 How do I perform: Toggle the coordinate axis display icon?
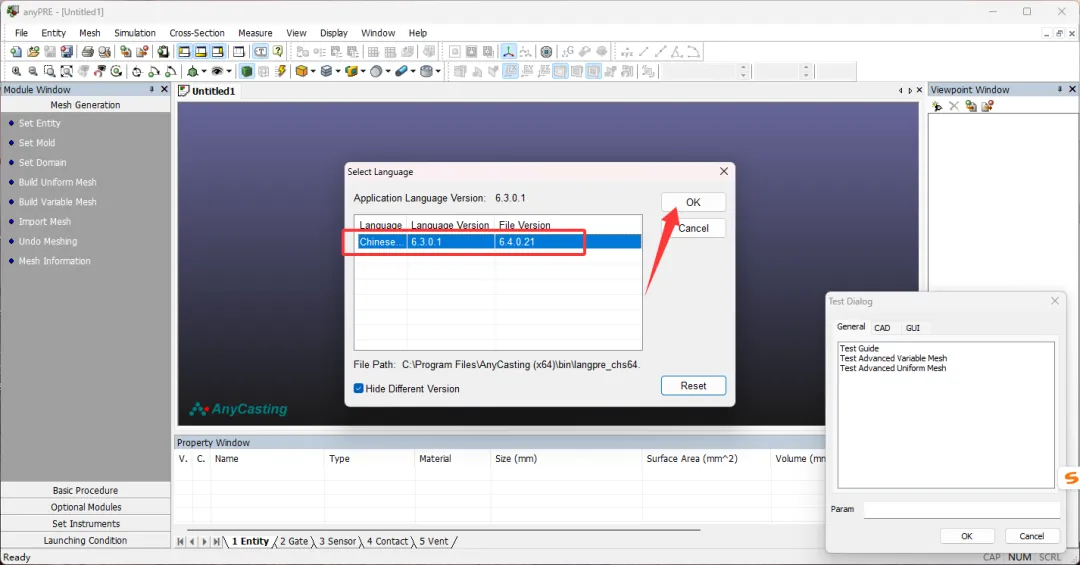508,52
